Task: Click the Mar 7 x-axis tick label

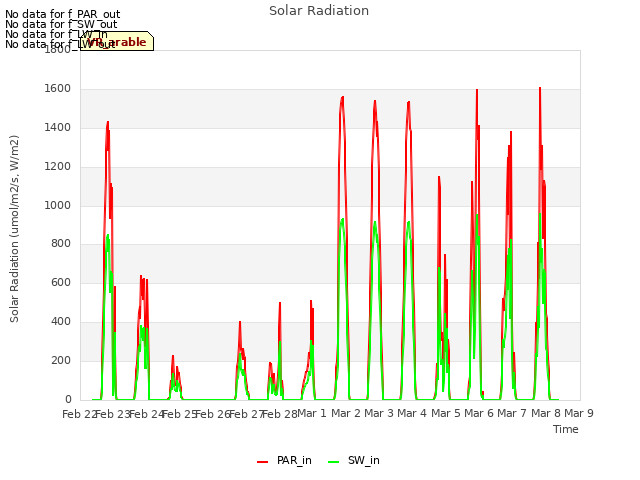Action: pos(512,413)
